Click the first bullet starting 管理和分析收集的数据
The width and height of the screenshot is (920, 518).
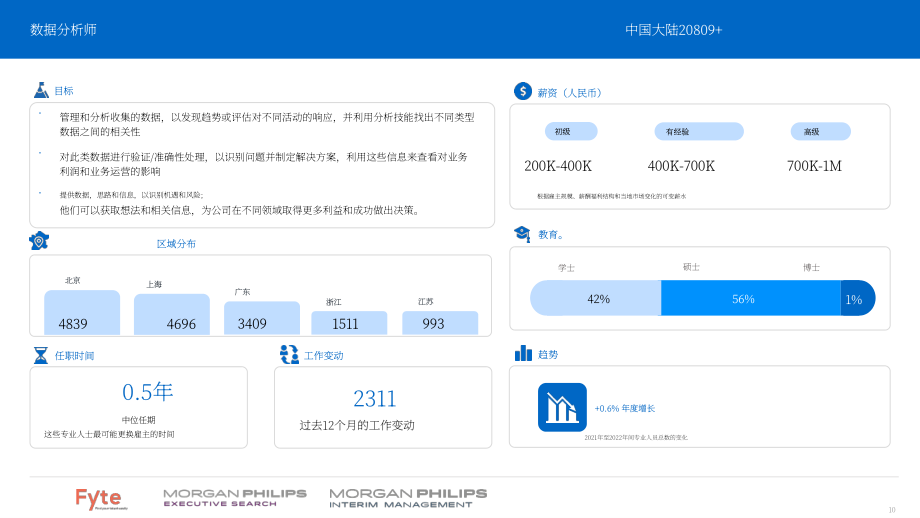point(267,124)
